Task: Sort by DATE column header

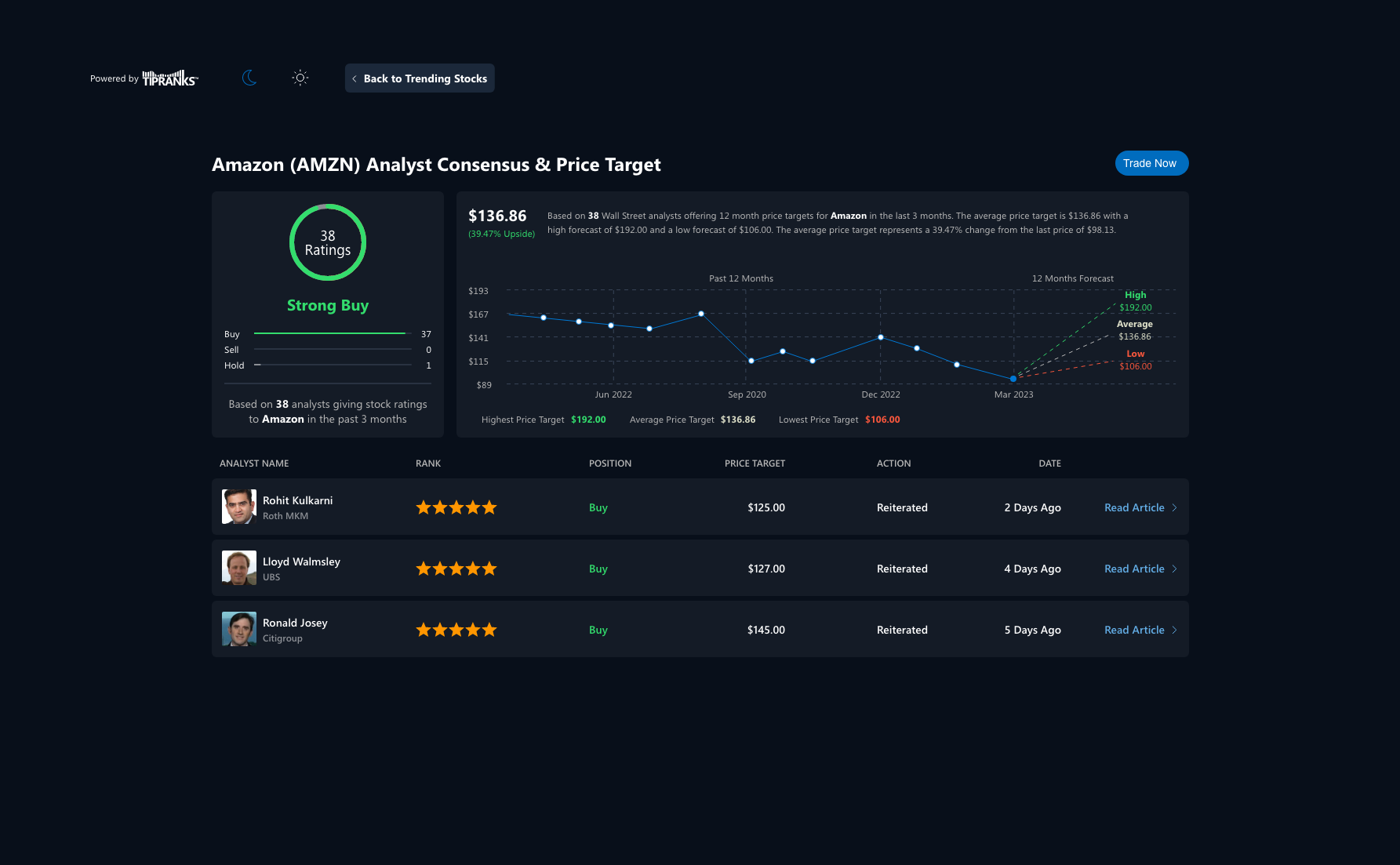Action: (1050, 463)
